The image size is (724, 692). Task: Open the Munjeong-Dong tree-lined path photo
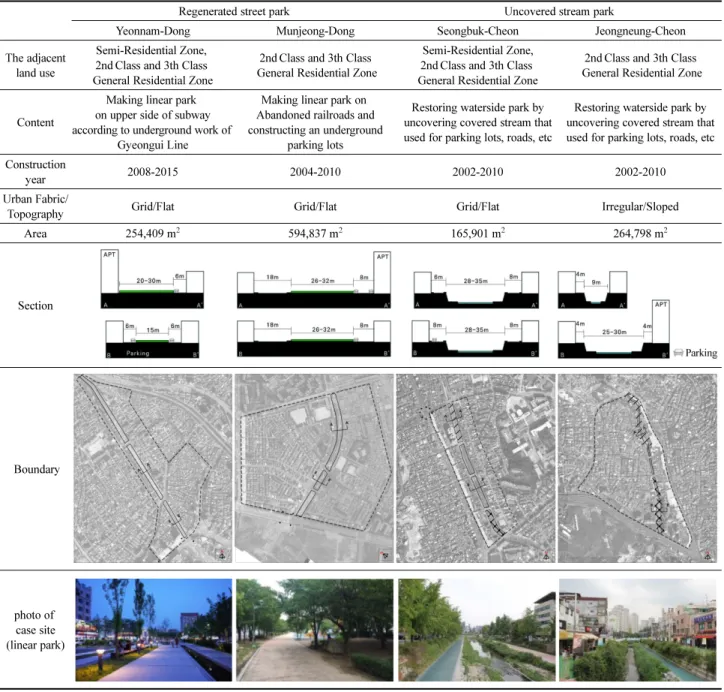315,630
